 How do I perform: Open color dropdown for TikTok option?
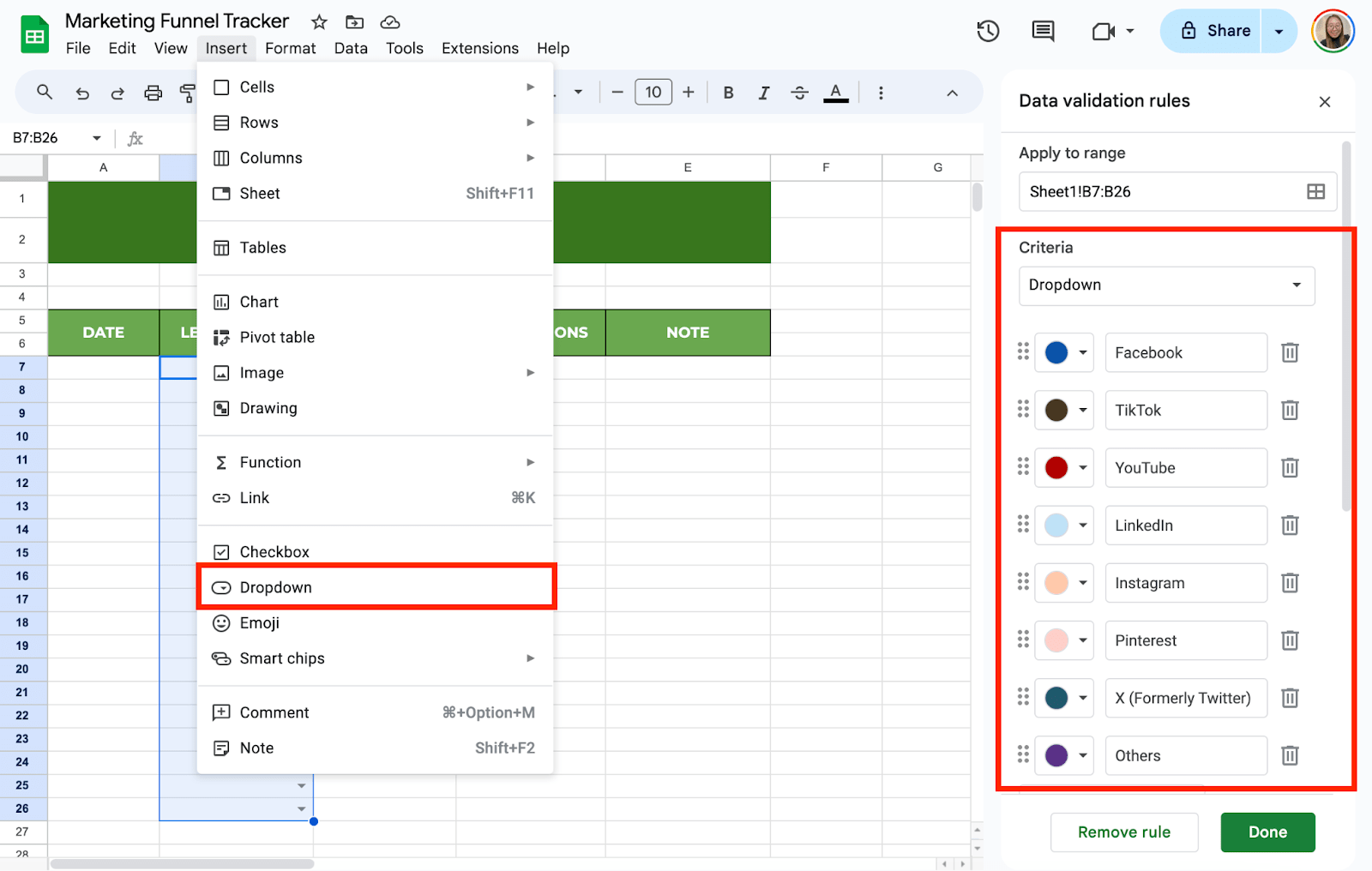[1064, 410]
